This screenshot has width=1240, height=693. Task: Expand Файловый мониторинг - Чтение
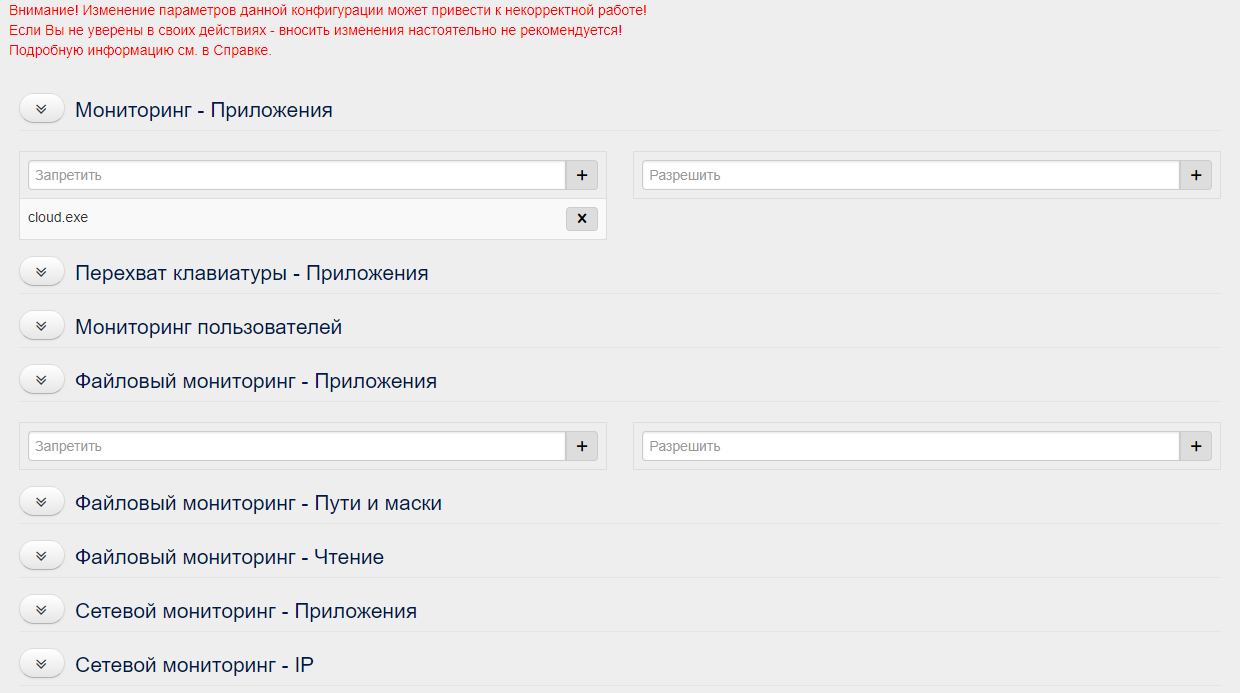pos(41,554)
